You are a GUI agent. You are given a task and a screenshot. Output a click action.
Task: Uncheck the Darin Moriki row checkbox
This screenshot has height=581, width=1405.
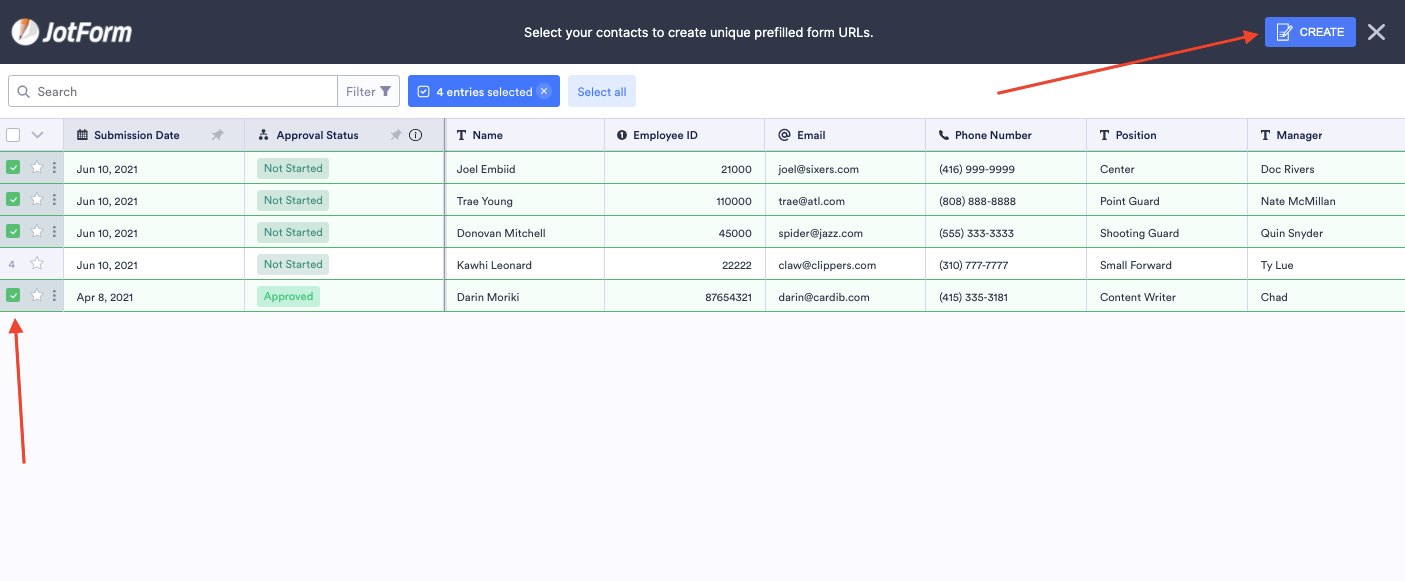pos(13,296)
